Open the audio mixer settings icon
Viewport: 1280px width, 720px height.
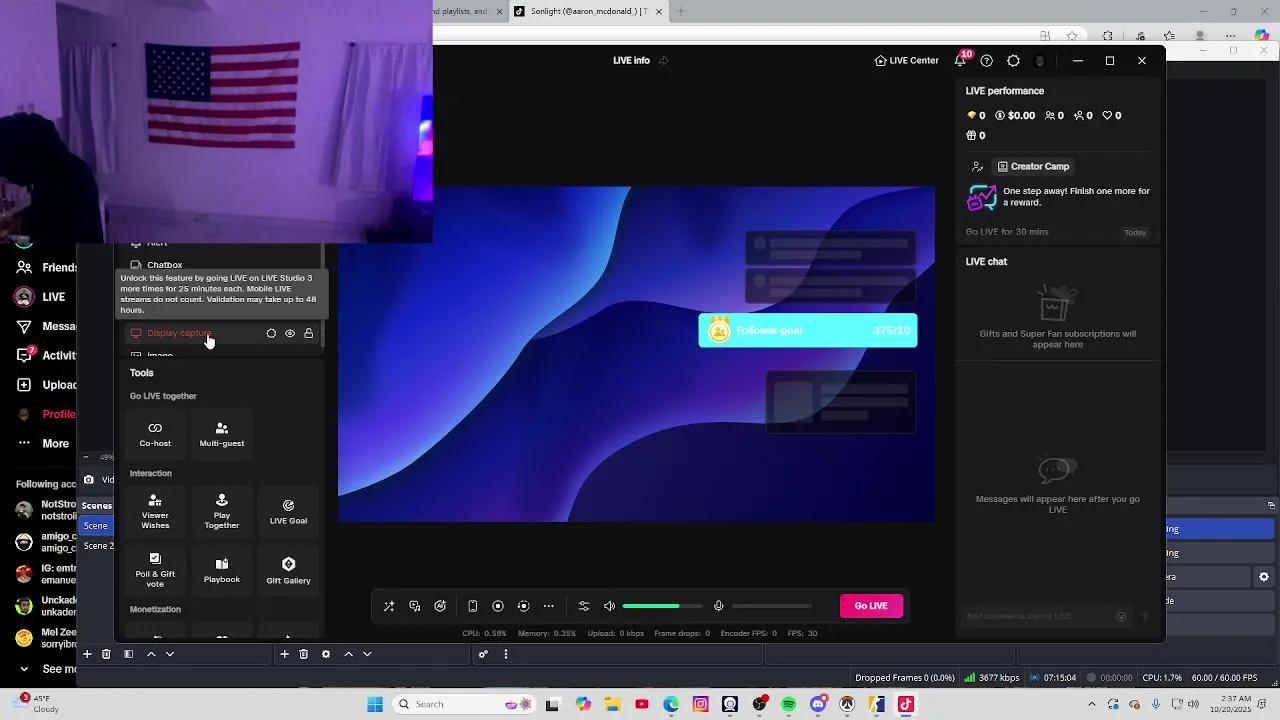(x=584, y=606)
